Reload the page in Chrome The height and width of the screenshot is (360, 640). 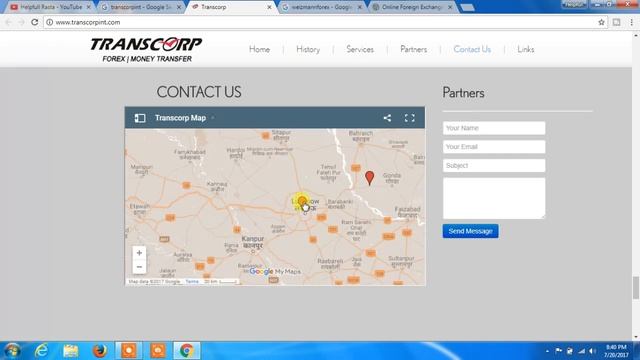(x=35, y=22)
